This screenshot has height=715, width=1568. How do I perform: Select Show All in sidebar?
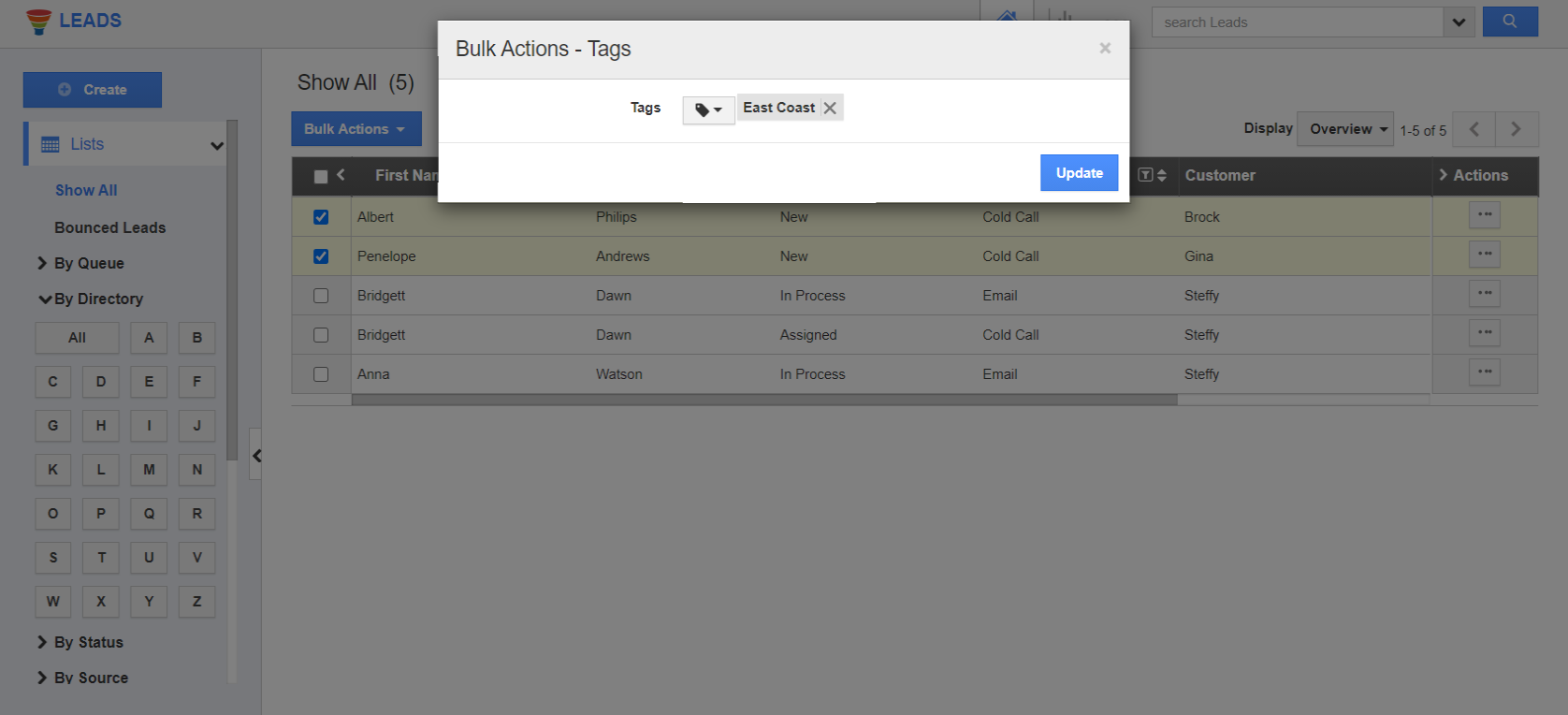pyautogui.click(x=86, y=190)
